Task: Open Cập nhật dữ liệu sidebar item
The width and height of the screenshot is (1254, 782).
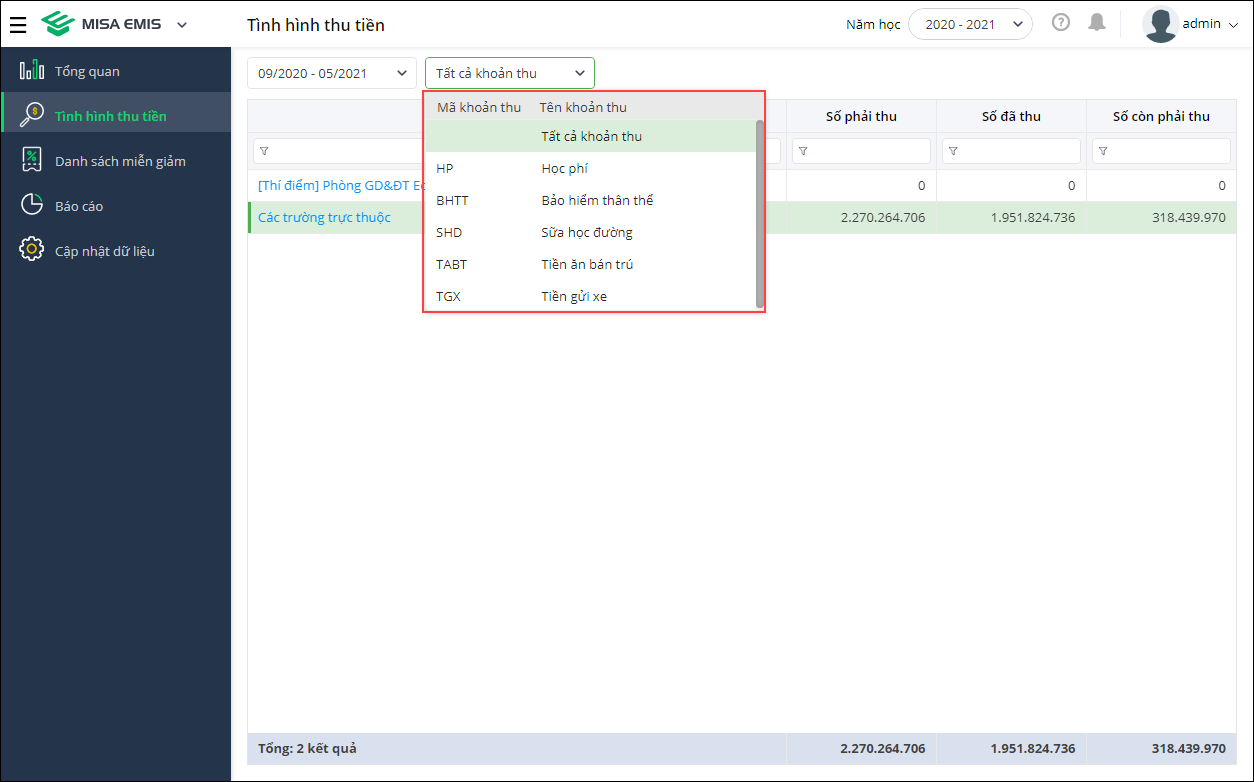Action: (x=116, y=251)
